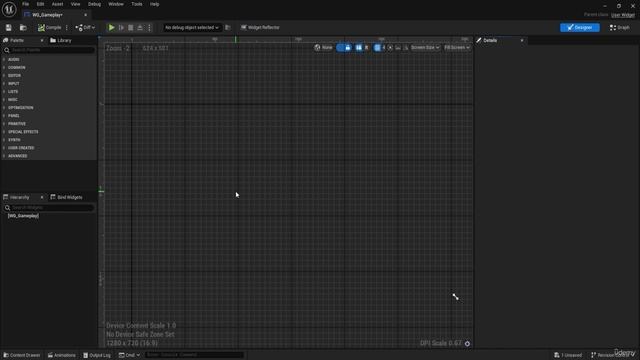Switch to Graph mode
This screenshot has width=640, height=360.
[620, 27]
